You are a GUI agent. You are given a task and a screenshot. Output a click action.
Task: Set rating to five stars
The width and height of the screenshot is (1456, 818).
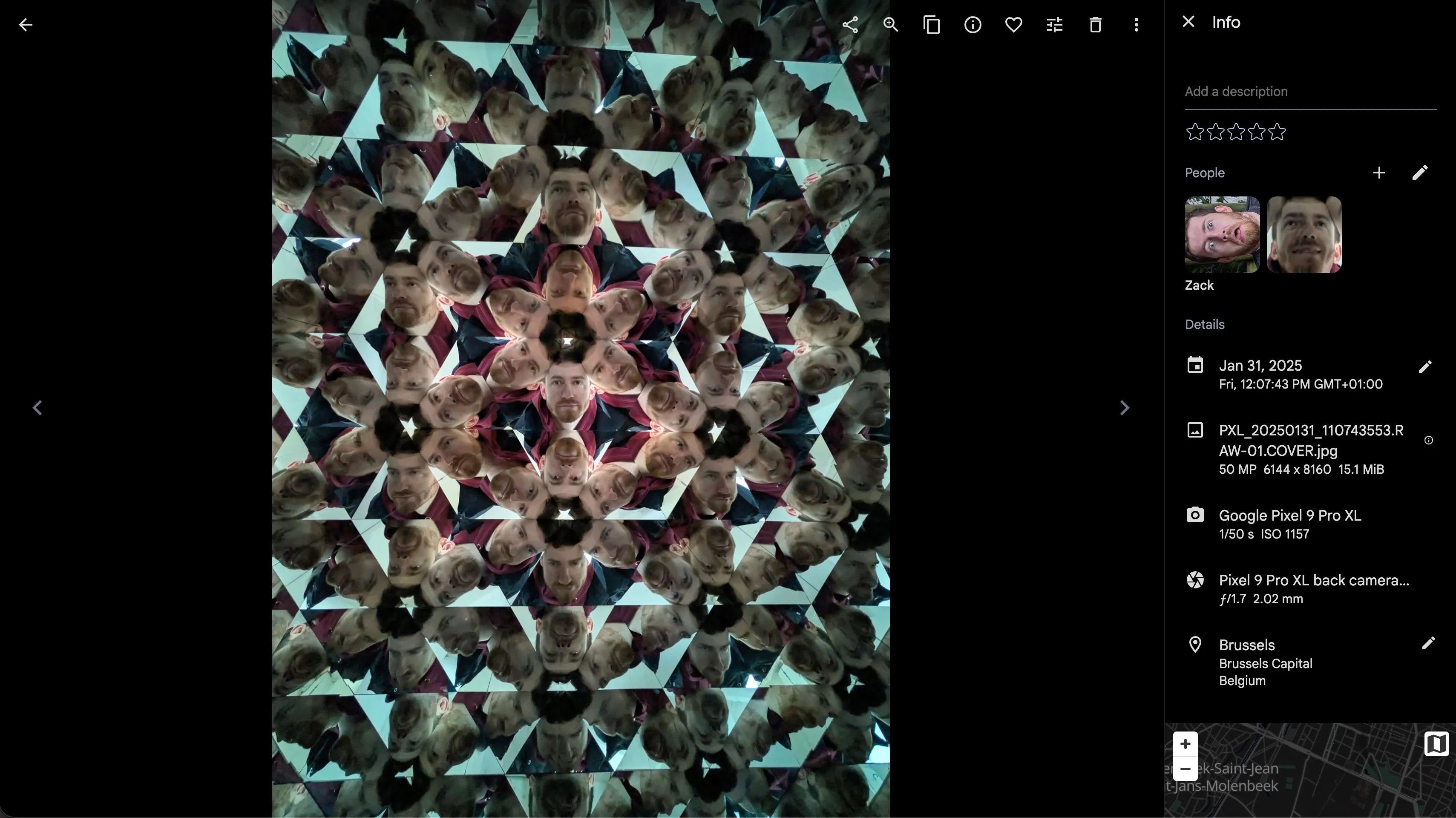pos(1277,132)
